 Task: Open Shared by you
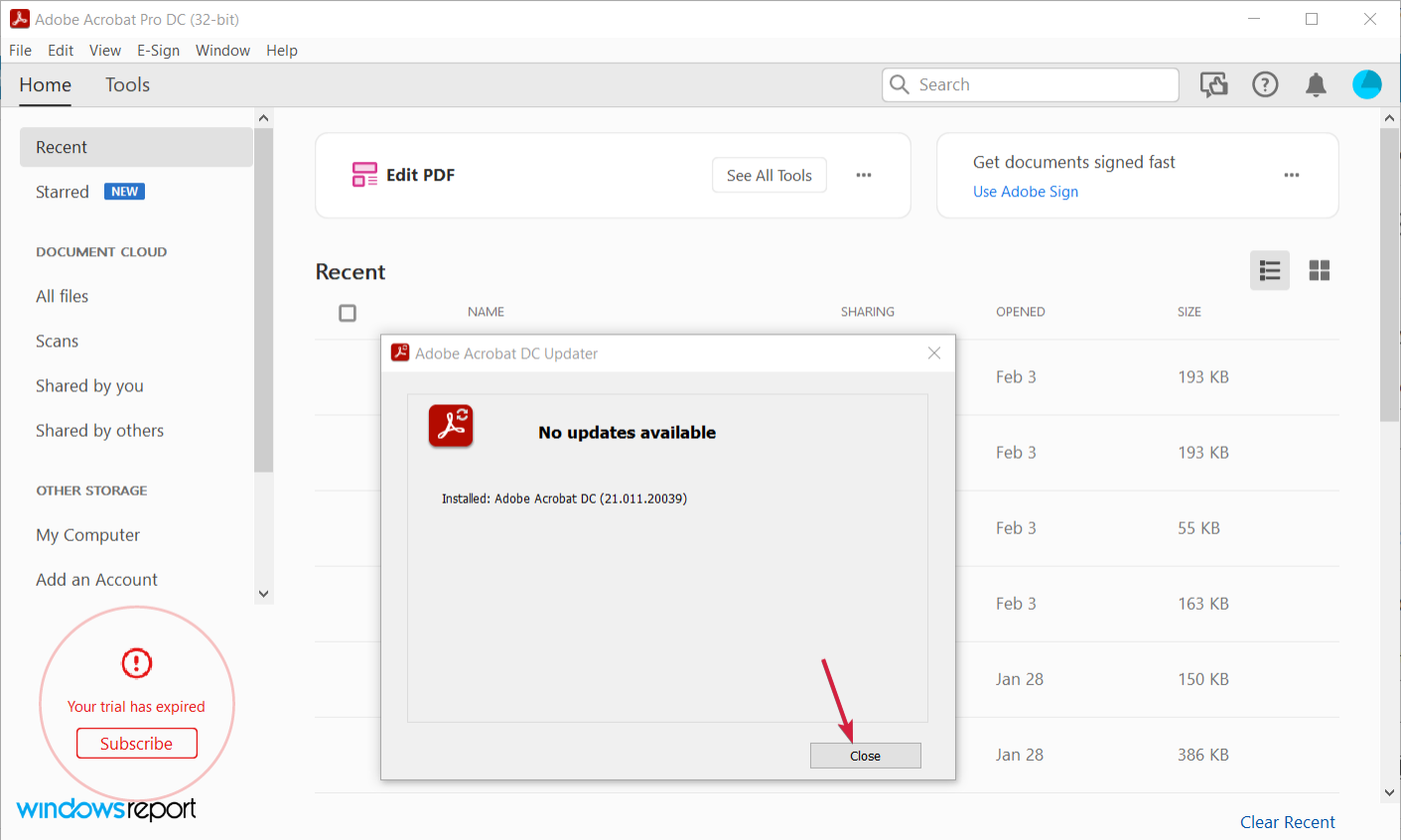coord(90,386)
